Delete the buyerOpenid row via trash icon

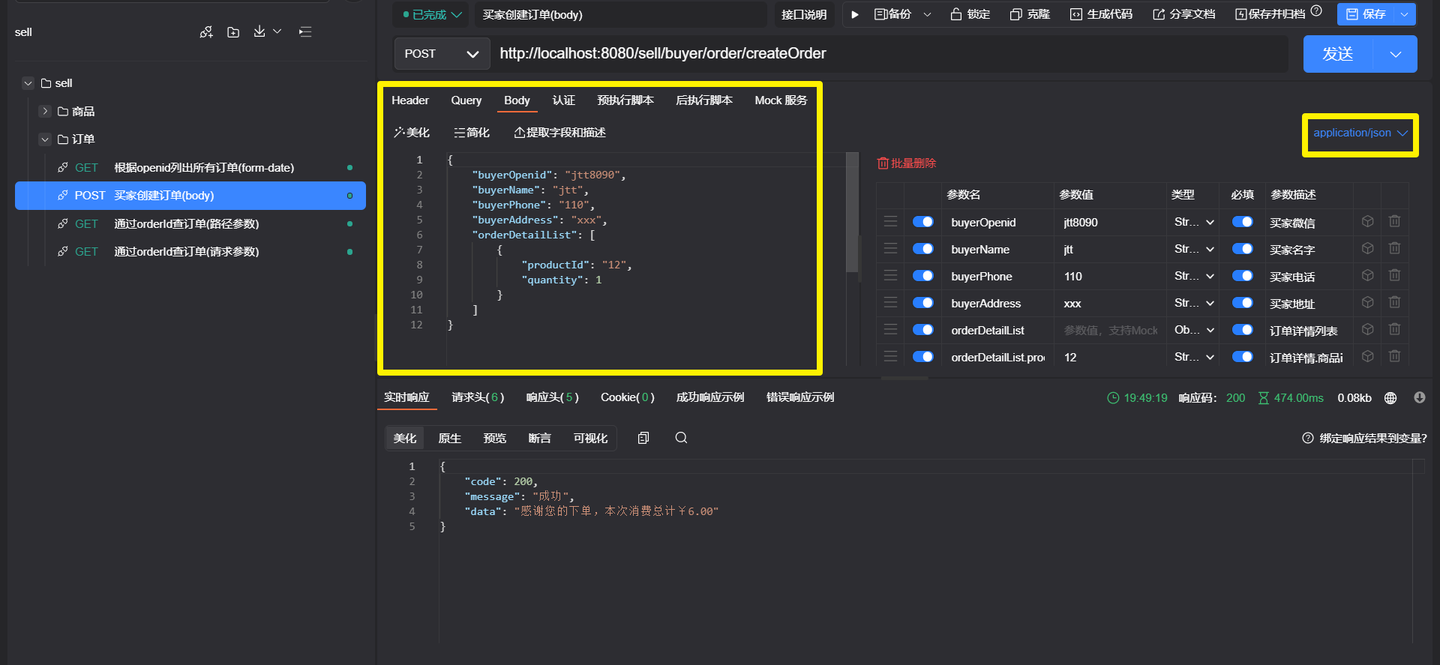tap(1394, 222)
